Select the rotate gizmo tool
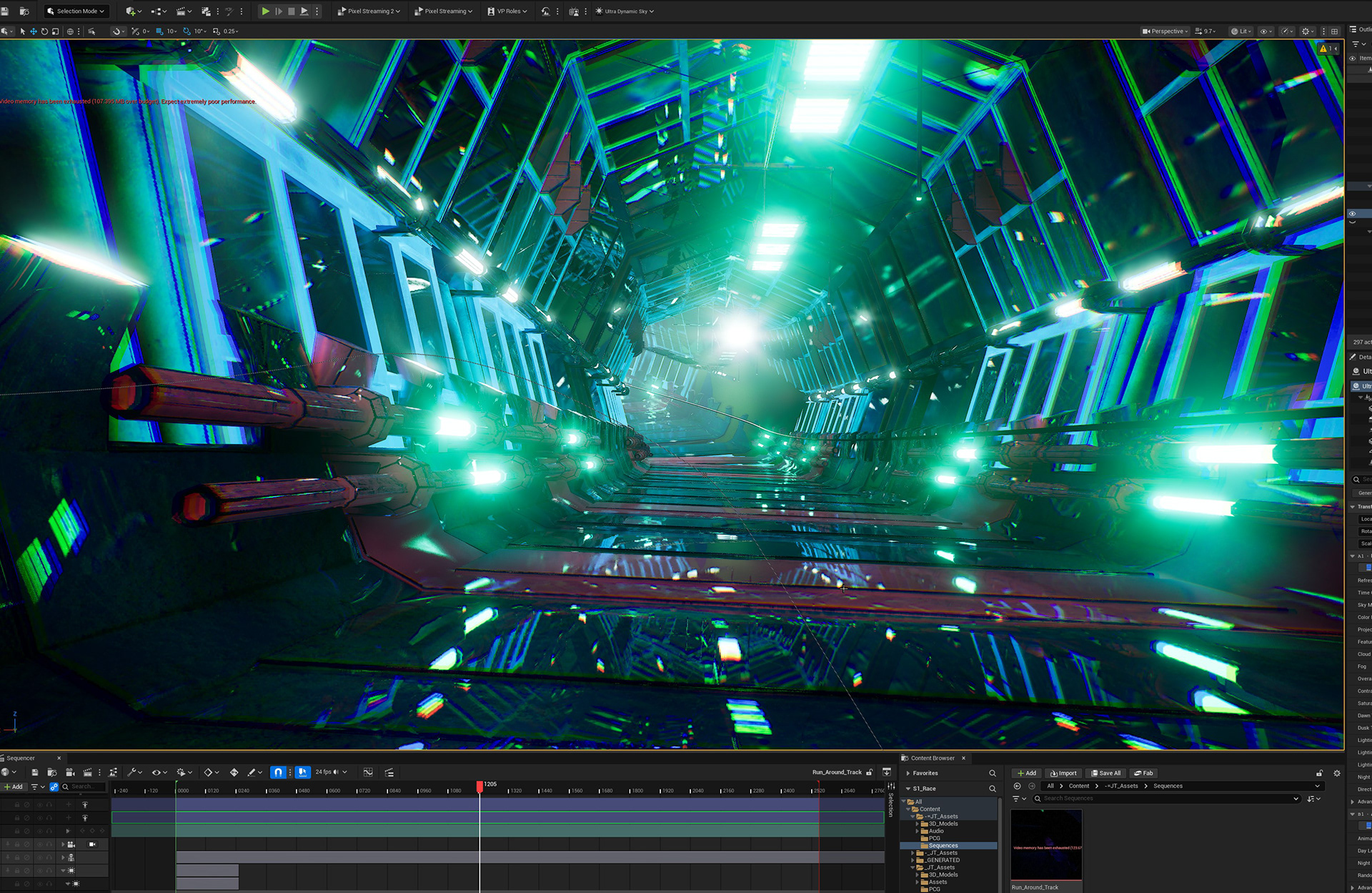This screenshot has height=893, width=1372. pos(44,31)
